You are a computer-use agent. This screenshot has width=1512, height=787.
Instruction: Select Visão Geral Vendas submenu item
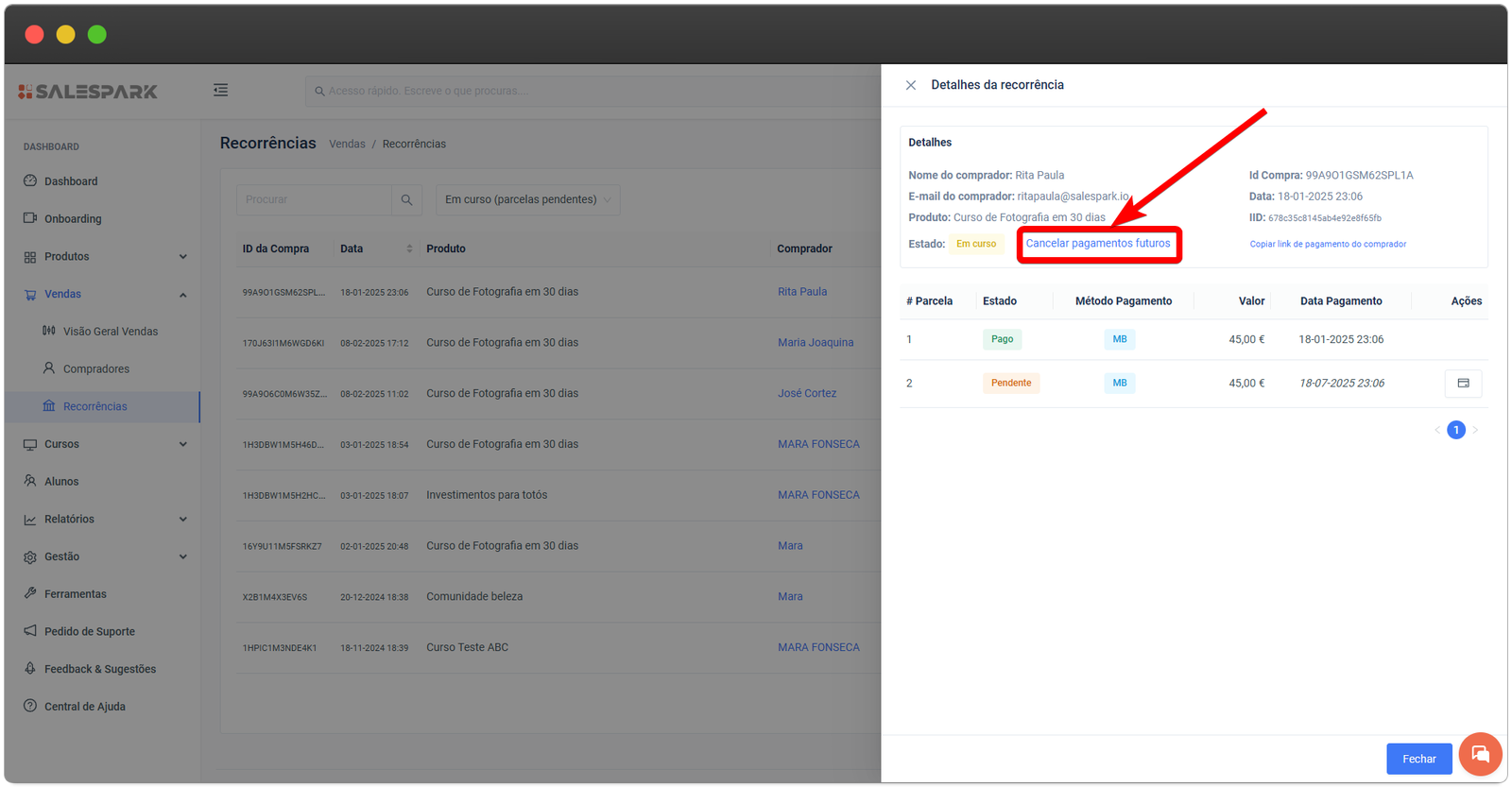point(110,332)
